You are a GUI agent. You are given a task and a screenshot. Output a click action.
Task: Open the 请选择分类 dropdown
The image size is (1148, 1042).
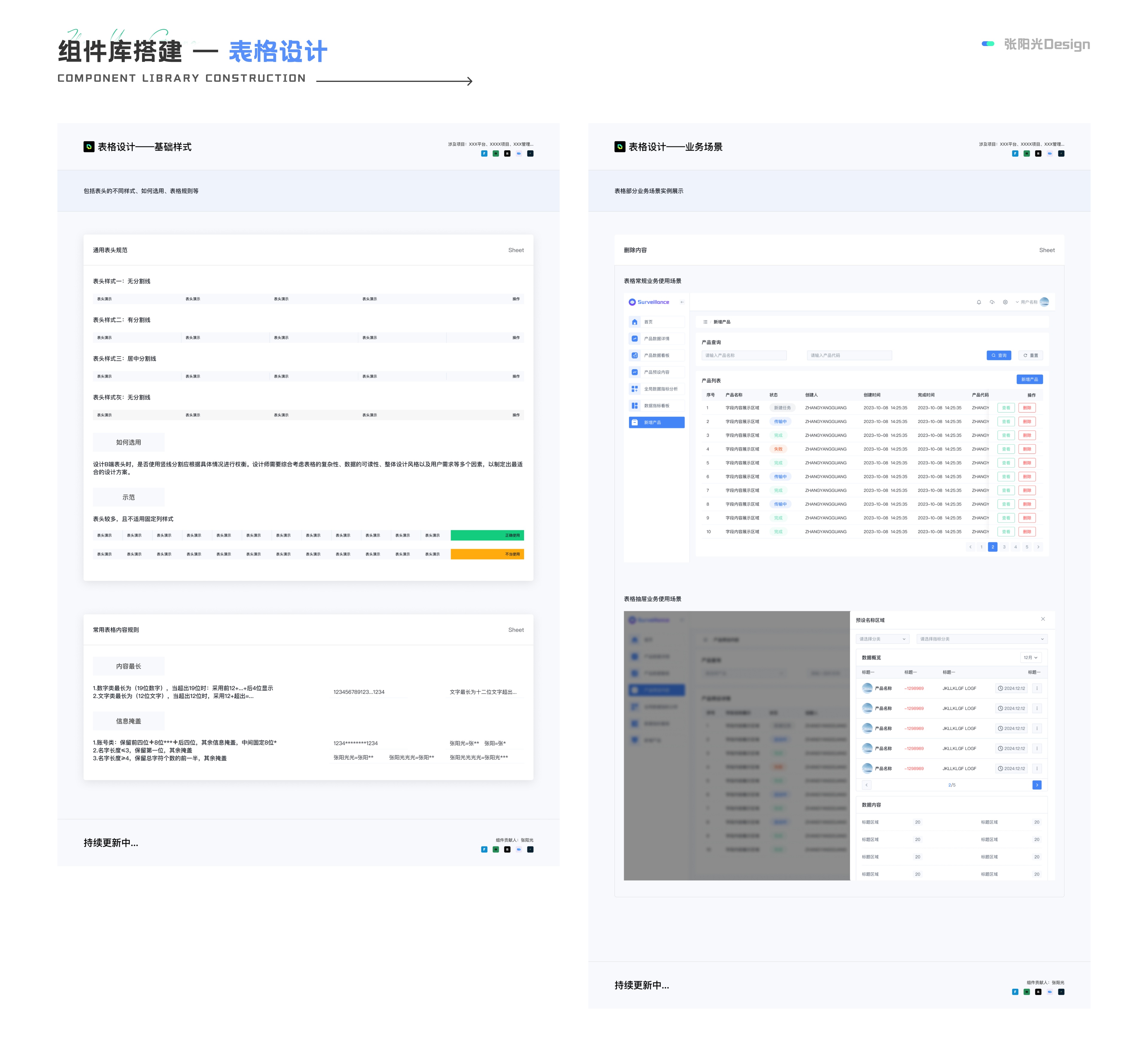click(882, 639)
